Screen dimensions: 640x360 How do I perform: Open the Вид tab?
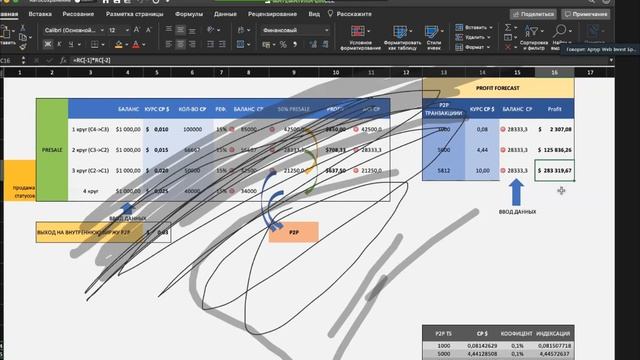pyautogui.click(x=314, y=14)
